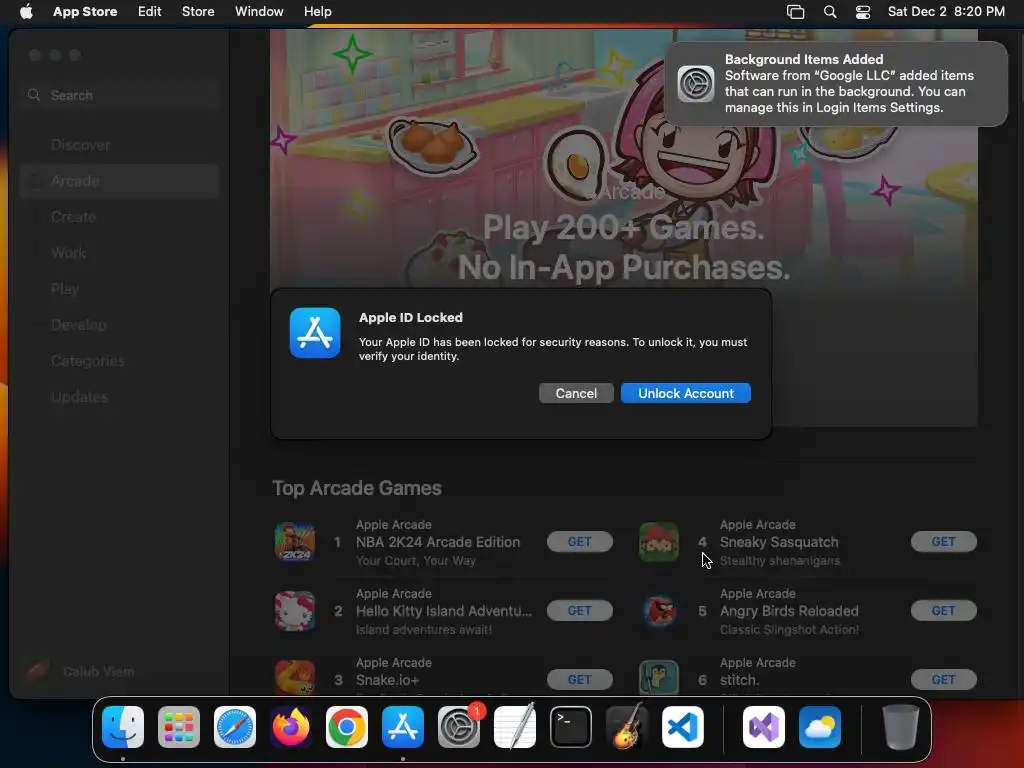Click Top Arcade Games heading
This screenshot has height=768, width=1024.
pyautogui.click(x=357, y=488)
